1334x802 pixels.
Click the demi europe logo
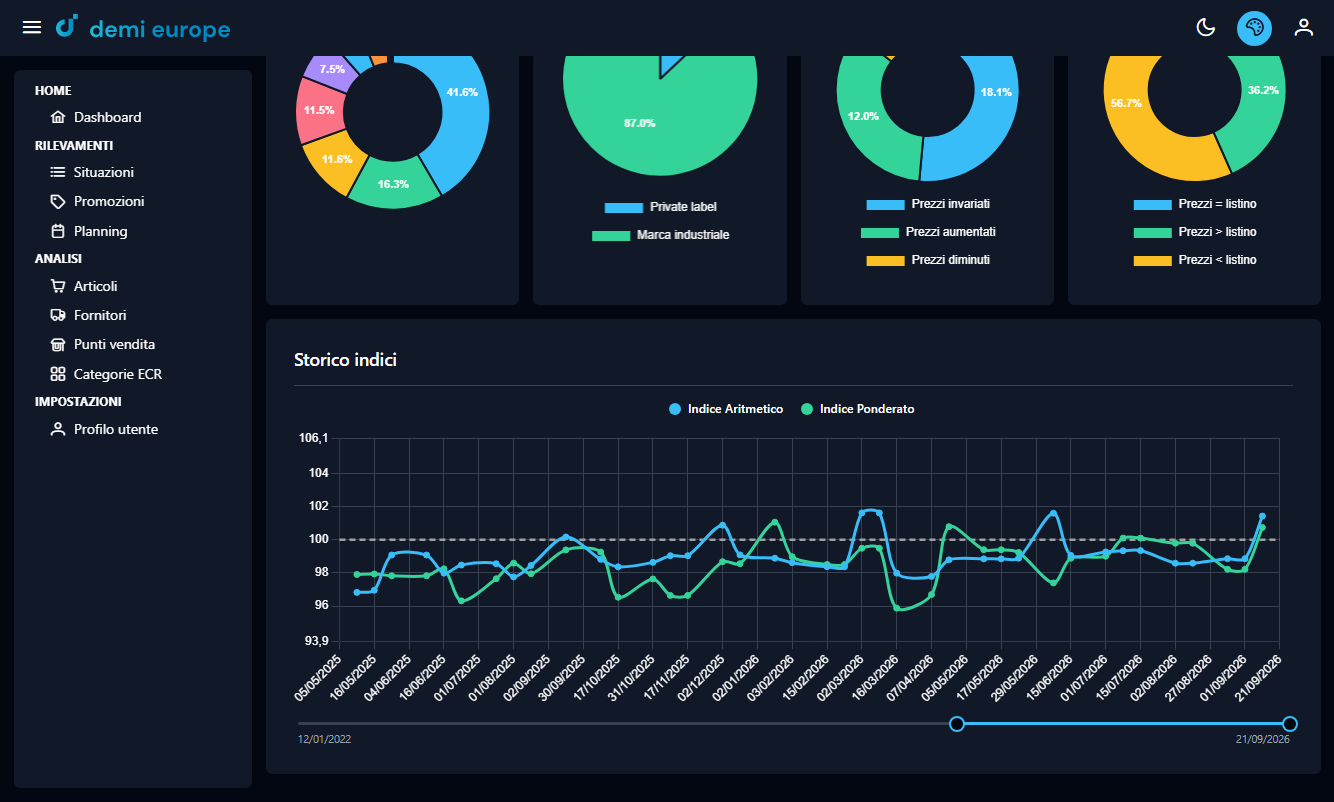pyautogui.click(x=143, y=28)
